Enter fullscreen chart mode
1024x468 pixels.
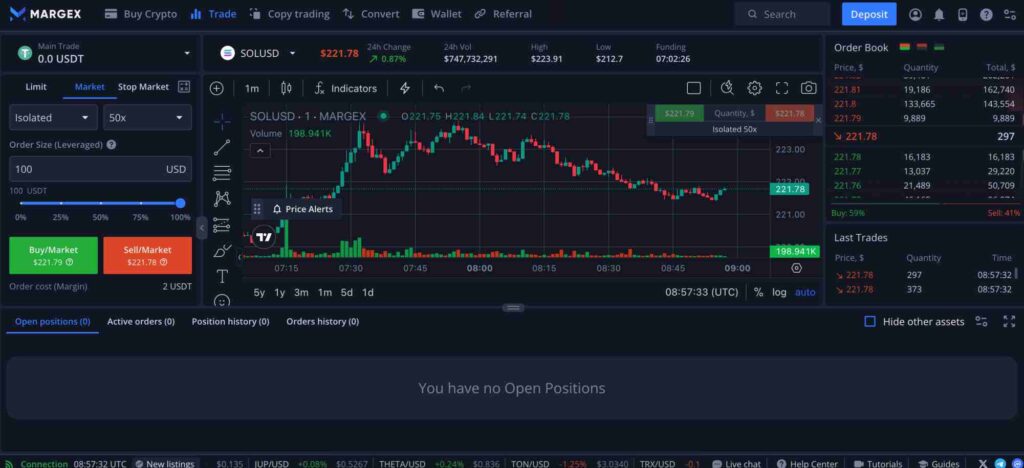[x=782, y=88]
